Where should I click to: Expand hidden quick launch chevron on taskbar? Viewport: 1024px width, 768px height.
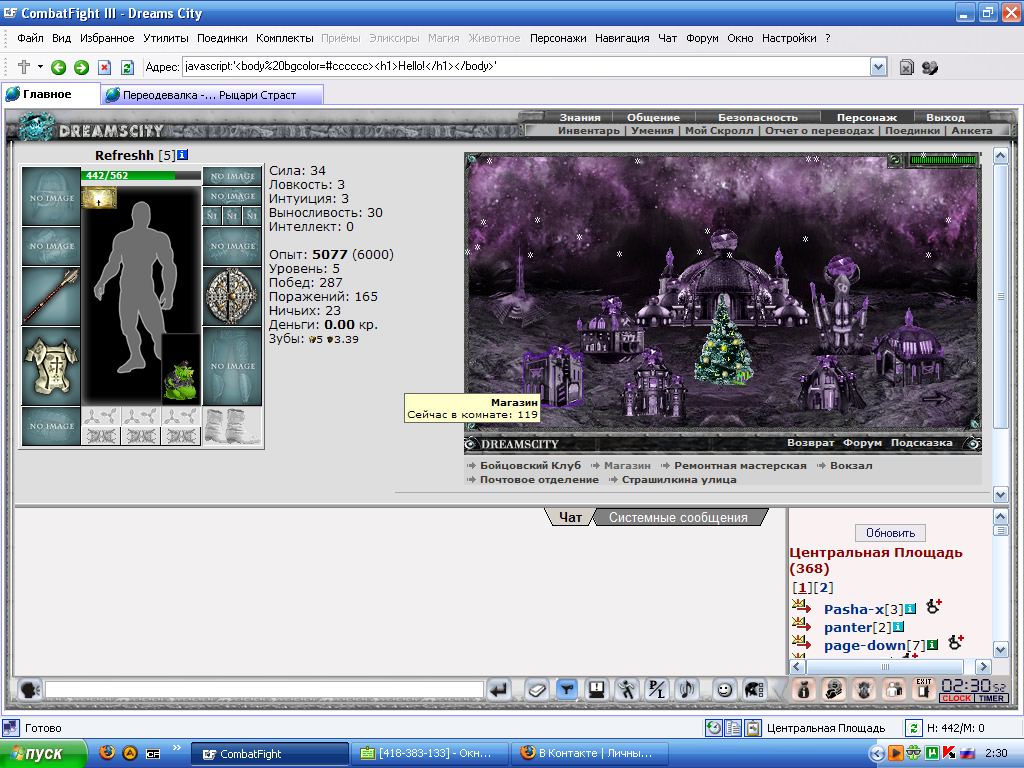(x=176, y=748)
